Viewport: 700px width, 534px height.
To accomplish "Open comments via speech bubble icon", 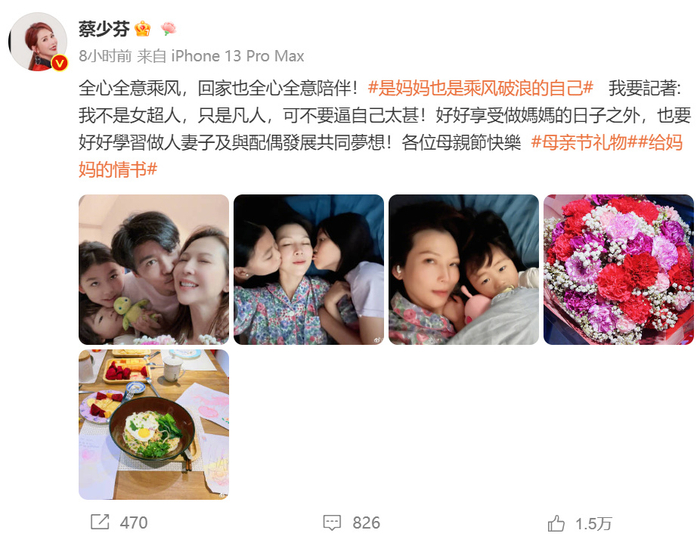I will tap(332, 522).
